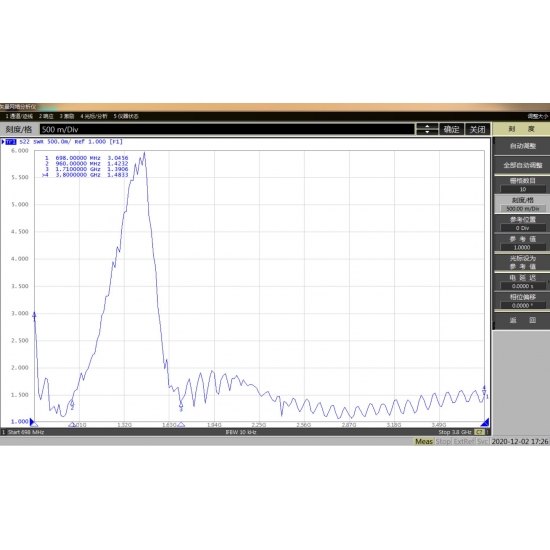Open the 4 光标/分析 menu
Screen dimensions: 550x550
94,116
